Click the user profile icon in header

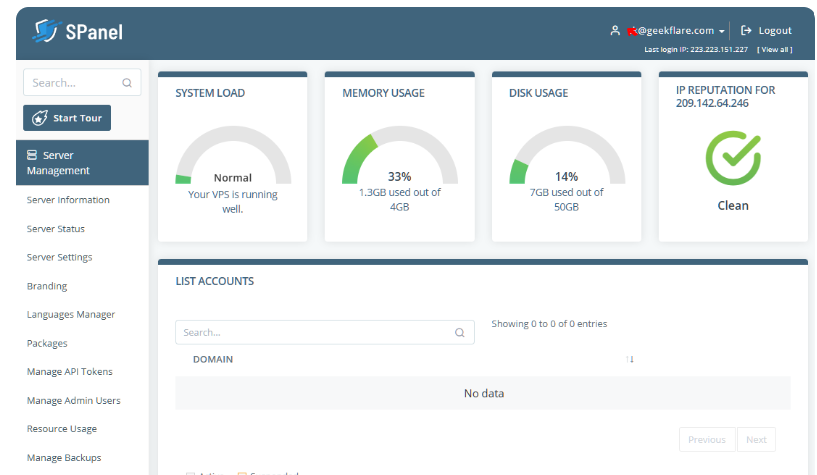[615, 31]
